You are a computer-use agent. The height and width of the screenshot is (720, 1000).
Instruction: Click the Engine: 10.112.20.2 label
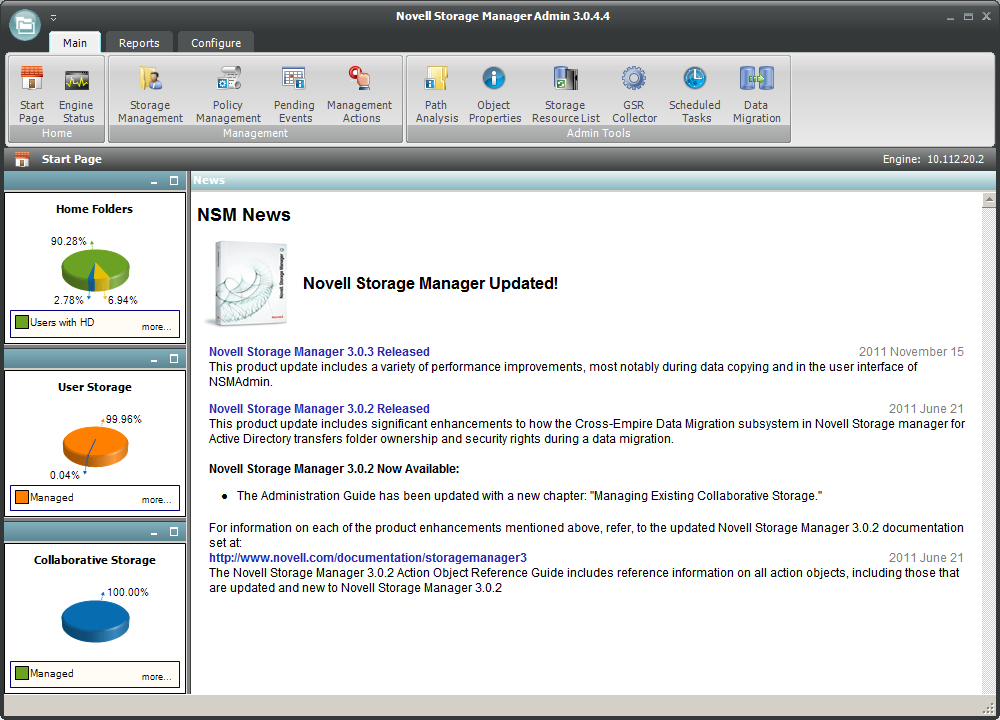933,159
